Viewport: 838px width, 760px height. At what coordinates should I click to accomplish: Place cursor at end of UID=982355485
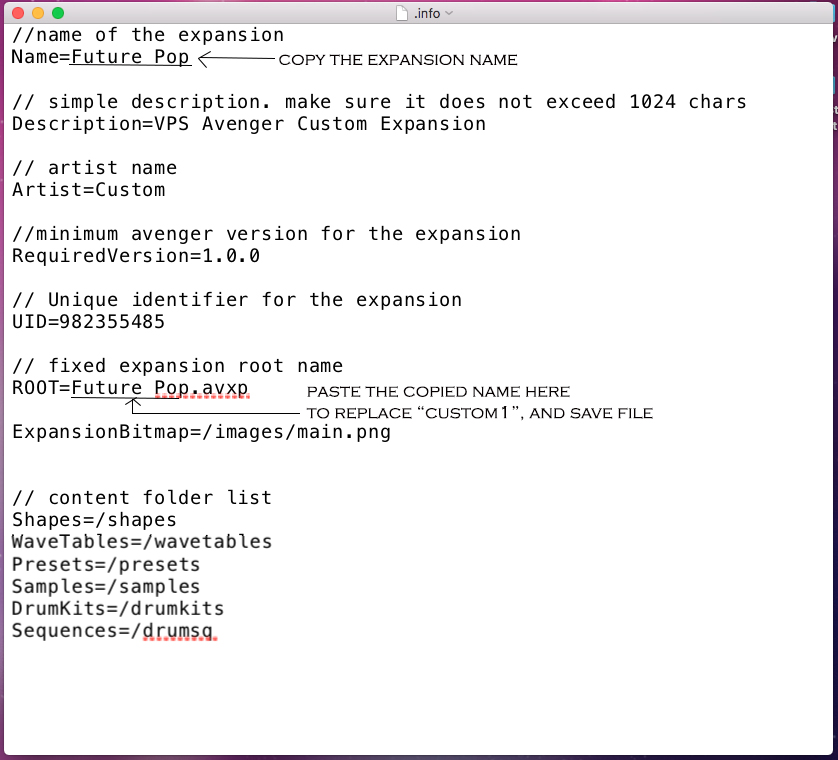point(165,322)
